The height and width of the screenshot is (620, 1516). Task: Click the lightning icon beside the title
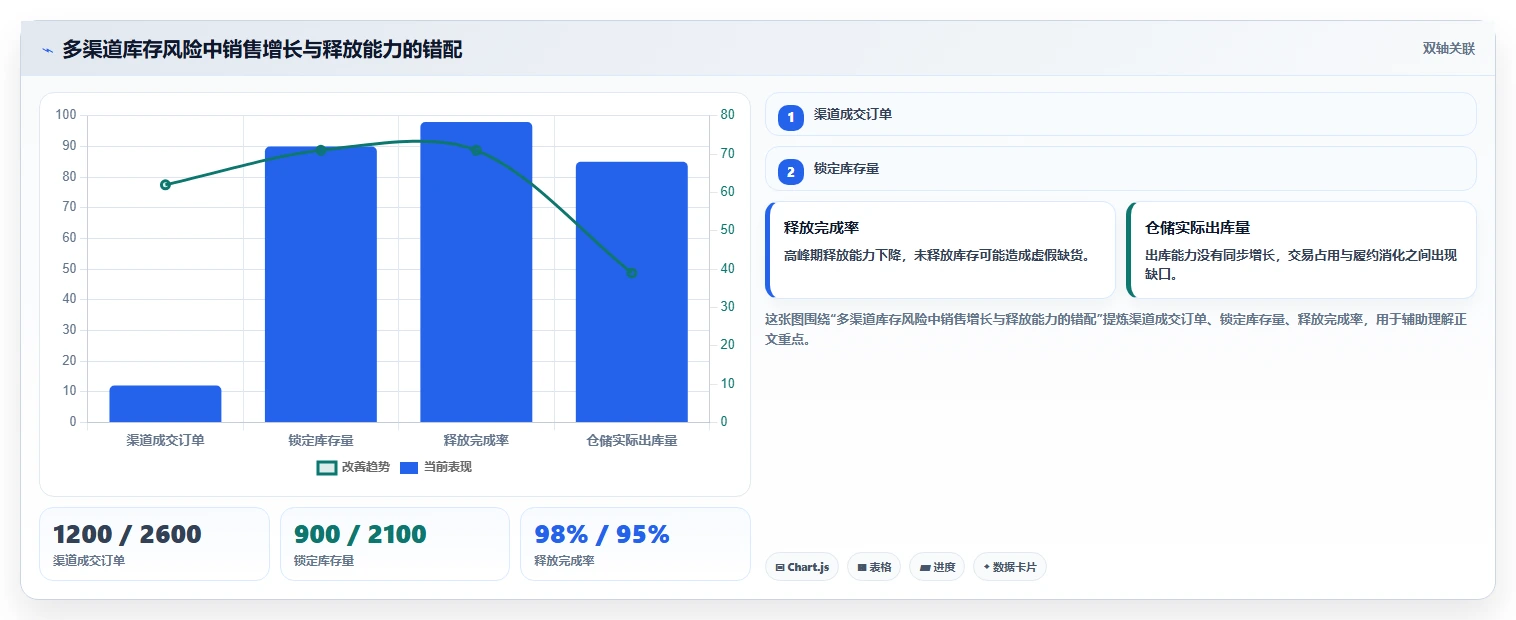[x=48, y=50]
